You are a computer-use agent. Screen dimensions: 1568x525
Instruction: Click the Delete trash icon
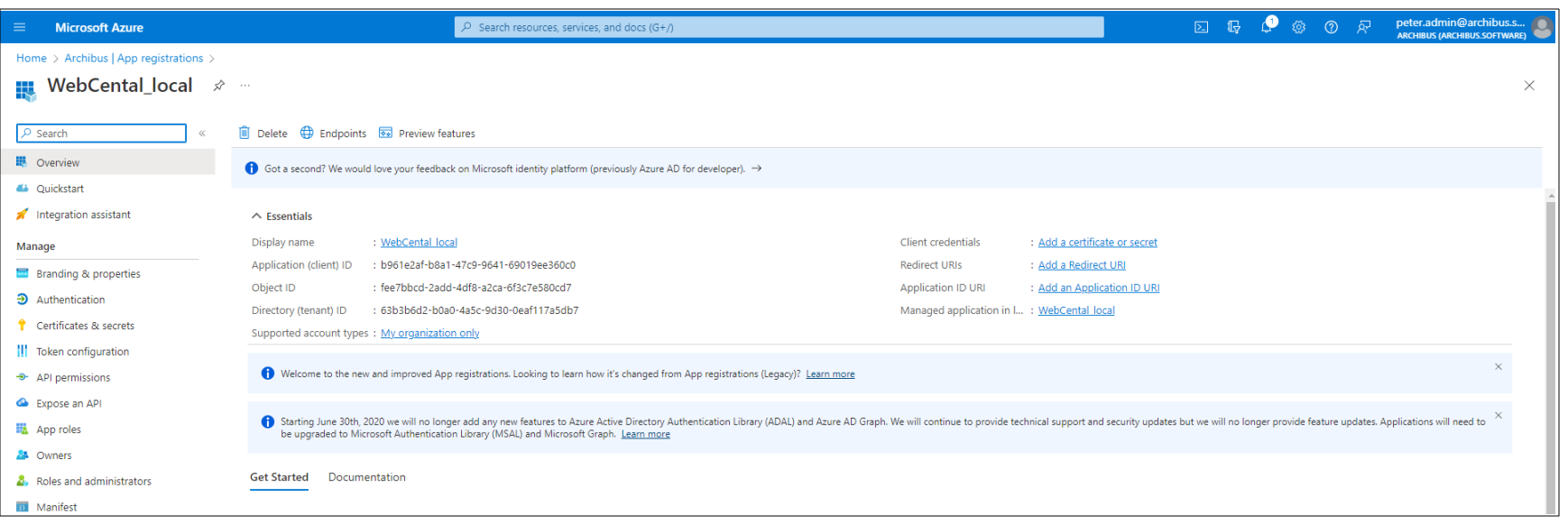click(x=244, y=133)
